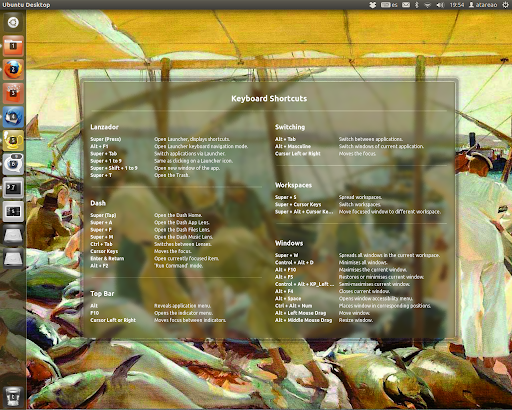Click the 'Super + S' shortcut entry

(286, 197)
